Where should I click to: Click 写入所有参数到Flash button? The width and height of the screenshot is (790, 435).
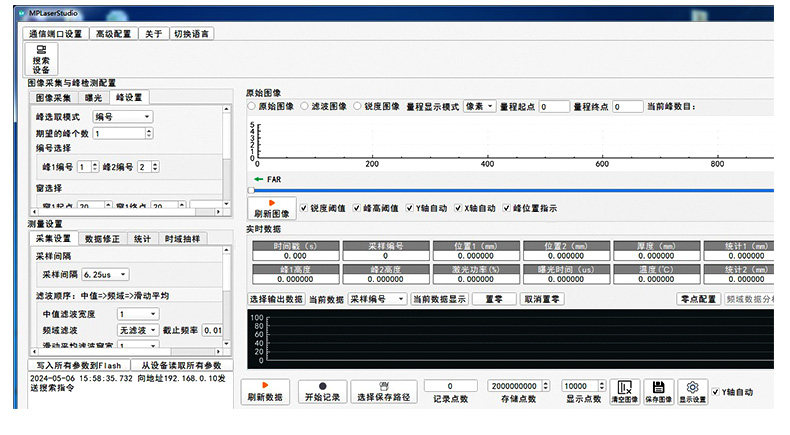click(x=79, y=365)
